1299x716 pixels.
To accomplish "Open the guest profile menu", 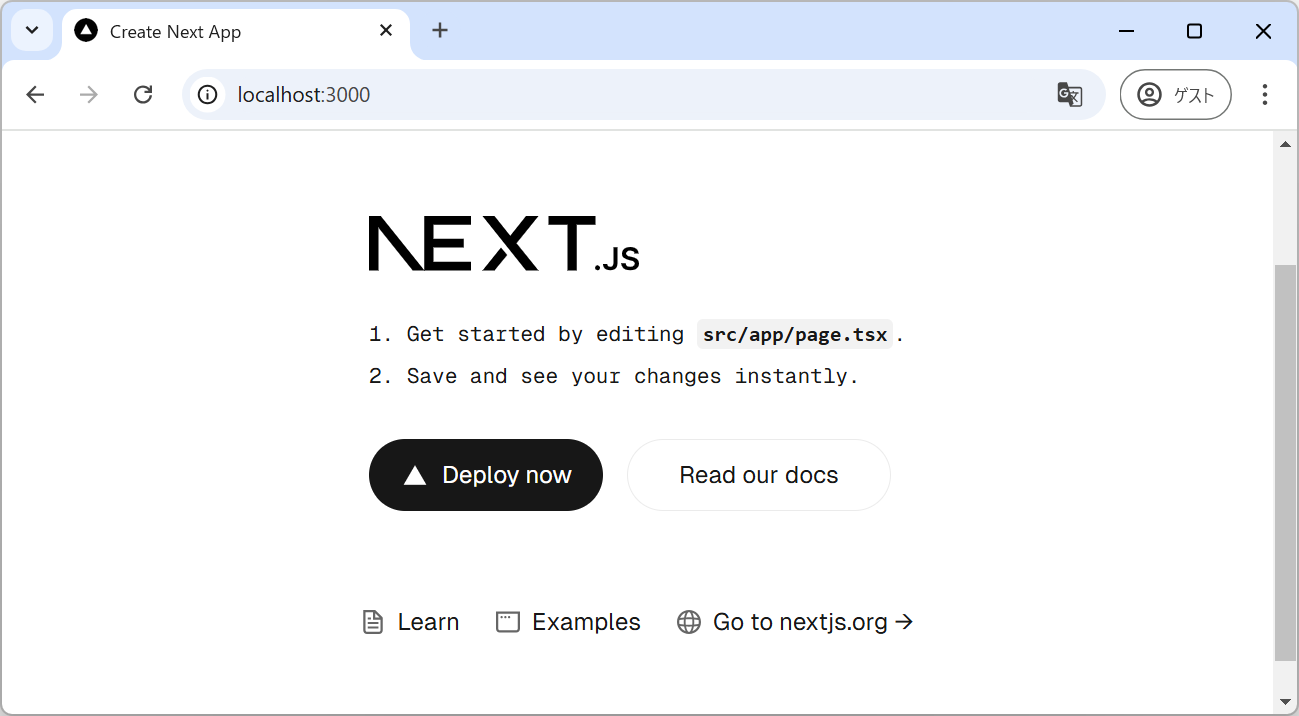I will coord(1175,95).
